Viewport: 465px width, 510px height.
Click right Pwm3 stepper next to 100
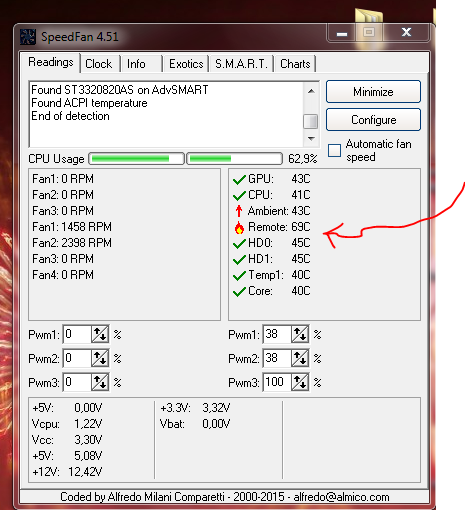click(300, 382)
